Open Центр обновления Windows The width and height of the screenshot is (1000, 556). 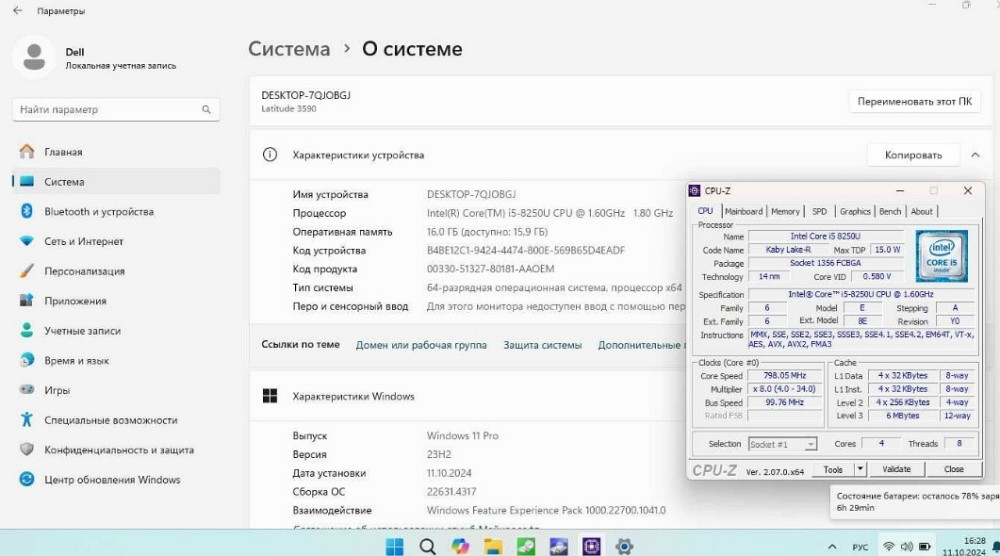116,479
